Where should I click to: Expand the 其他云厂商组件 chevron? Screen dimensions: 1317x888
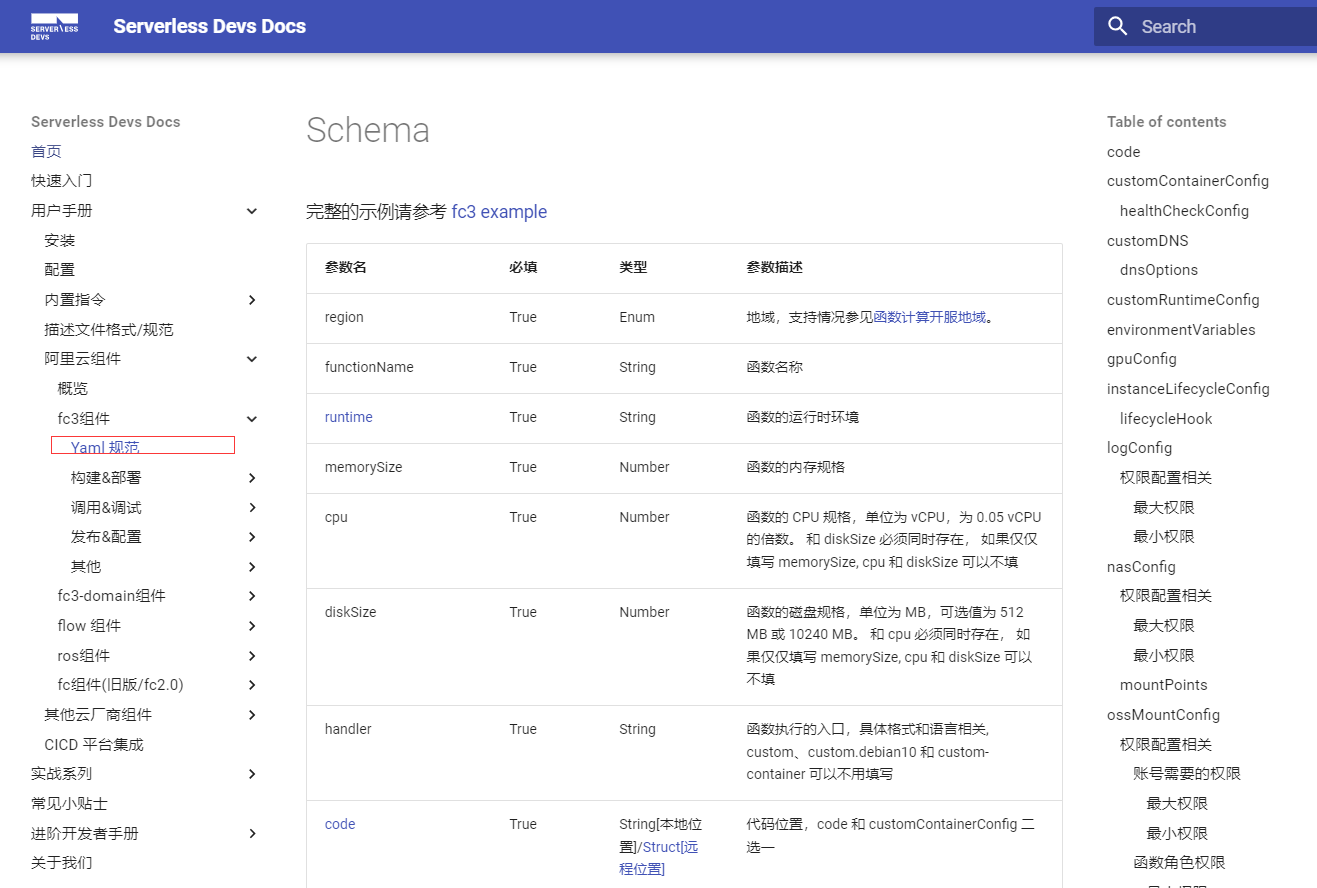252,715
